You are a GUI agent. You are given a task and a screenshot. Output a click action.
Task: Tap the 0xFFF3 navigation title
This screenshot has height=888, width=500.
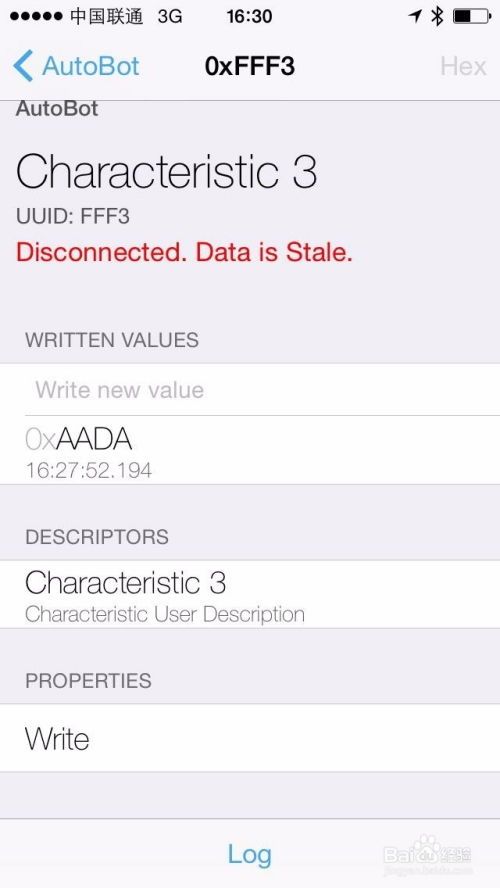pyautogui.click(x=250, y=66)
